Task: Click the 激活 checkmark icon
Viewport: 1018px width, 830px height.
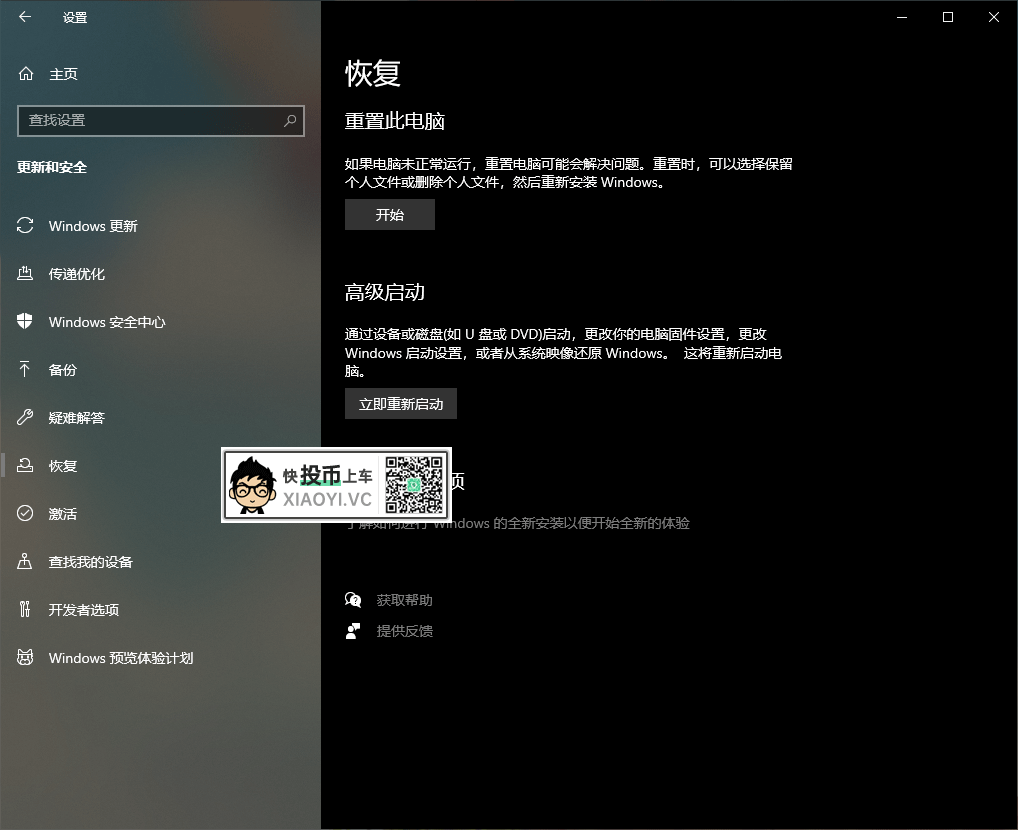Action: pos(25,513)
